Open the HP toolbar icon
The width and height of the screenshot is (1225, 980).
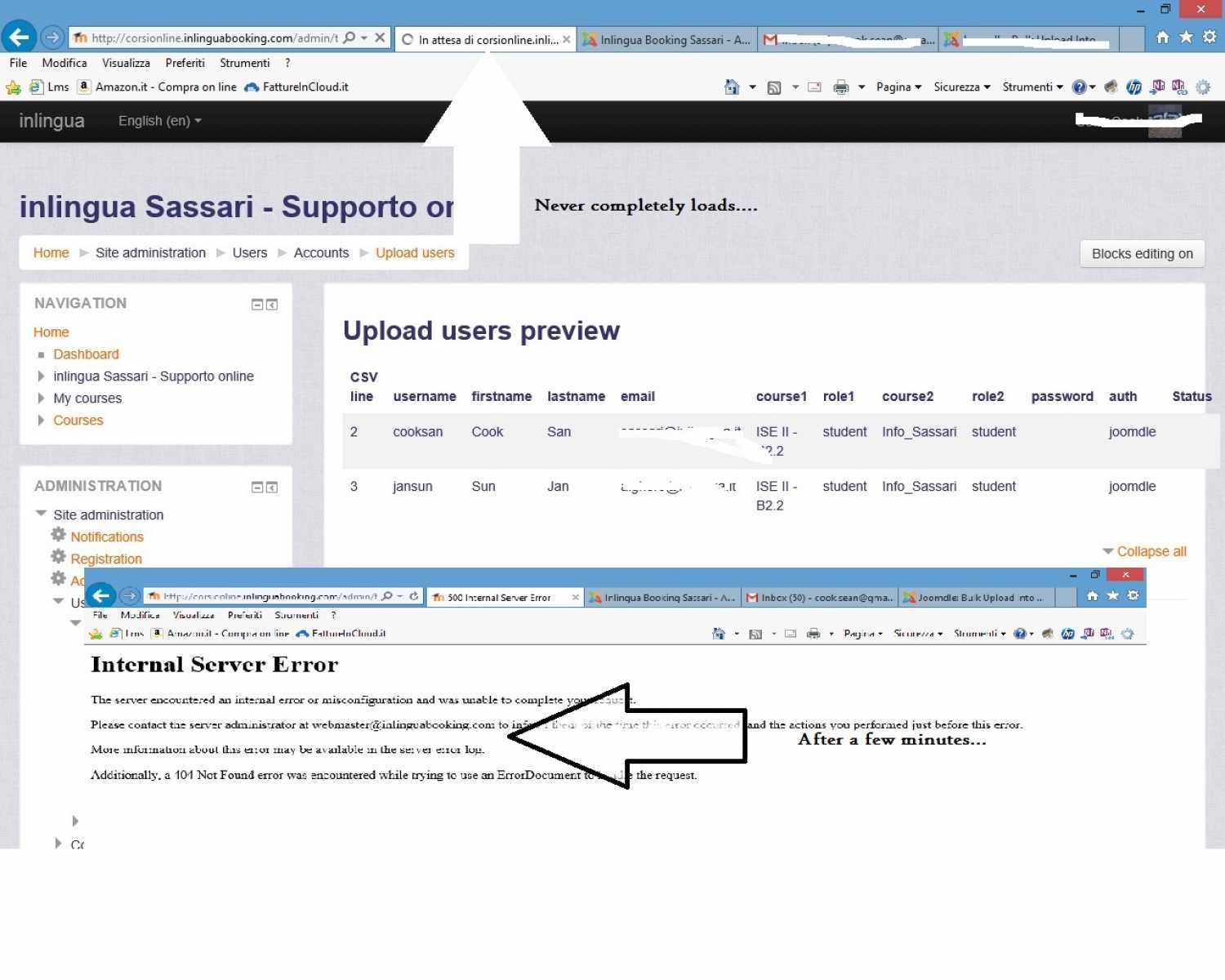(x=1134, y=87)
